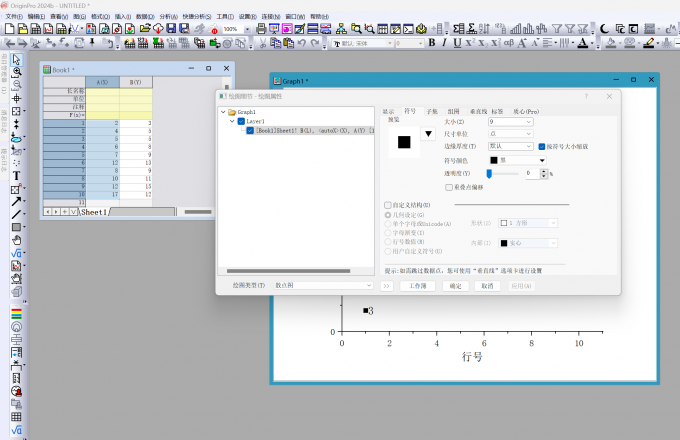Image resolution: width=680 pixels, height=440 pixels.
Task: Click the horizontal scrollbar in plot tree panel
Action: (x=288, y=271)
